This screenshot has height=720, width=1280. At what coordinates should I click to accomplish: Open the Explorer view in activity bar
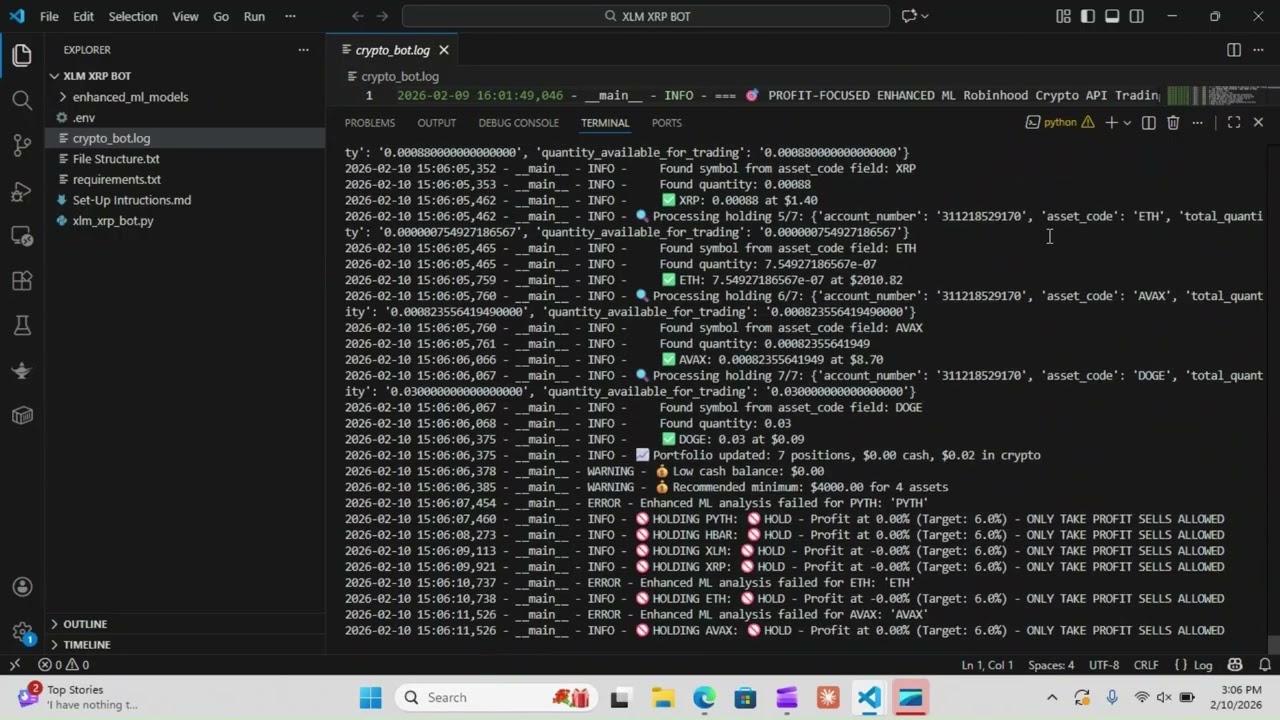(22, 56)
